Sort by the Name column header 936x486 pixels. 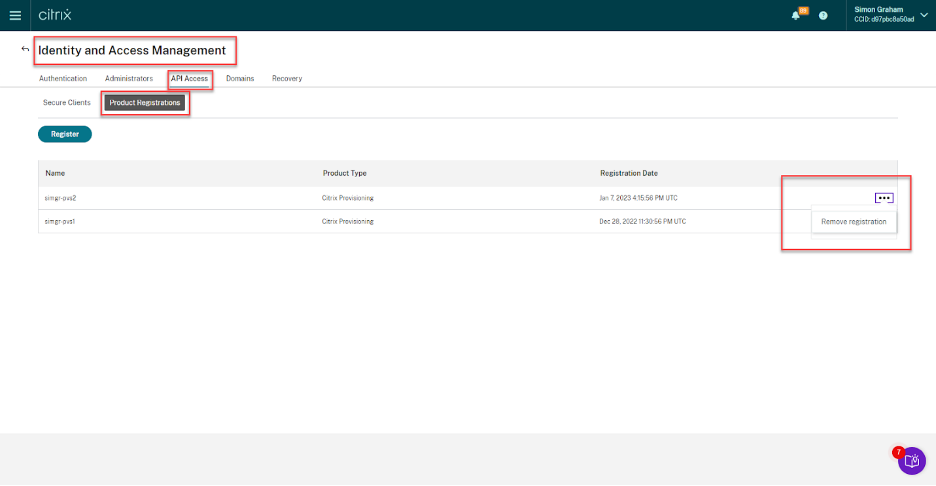click(x=55, y=173)
